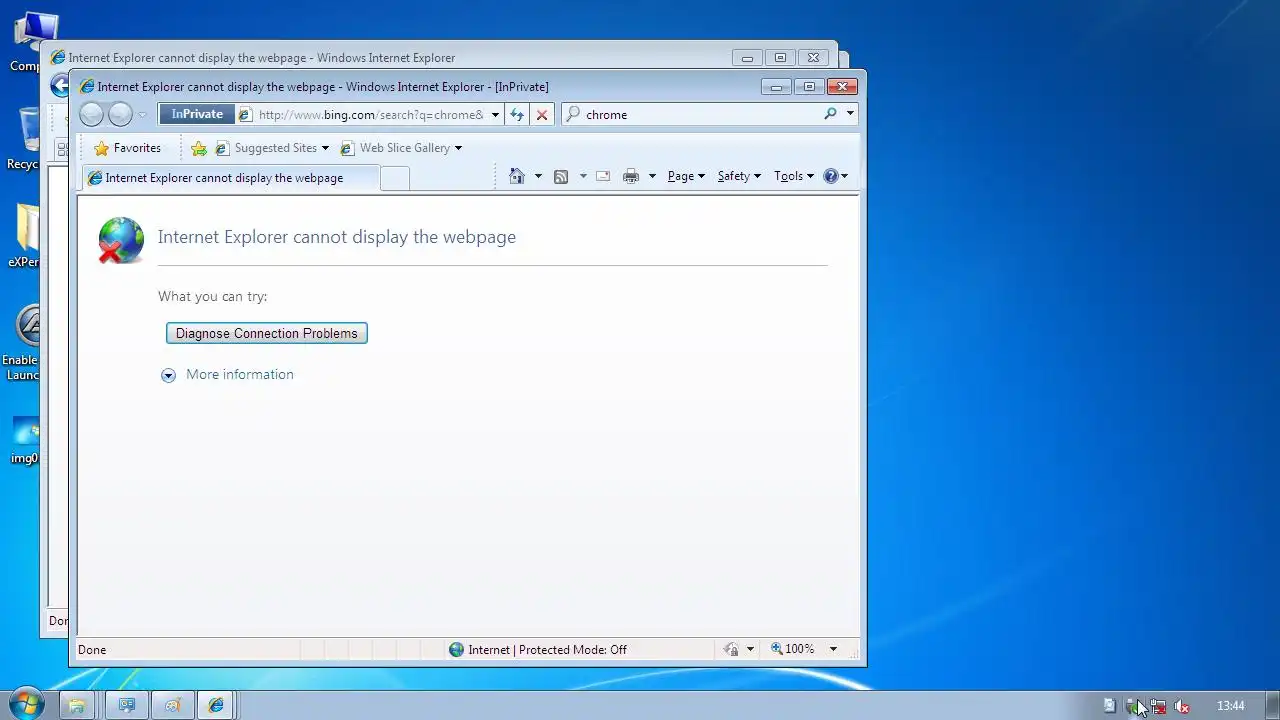Select the img0 desktop image file
The height and width of the screenshot is (720, 1280).
23,441
